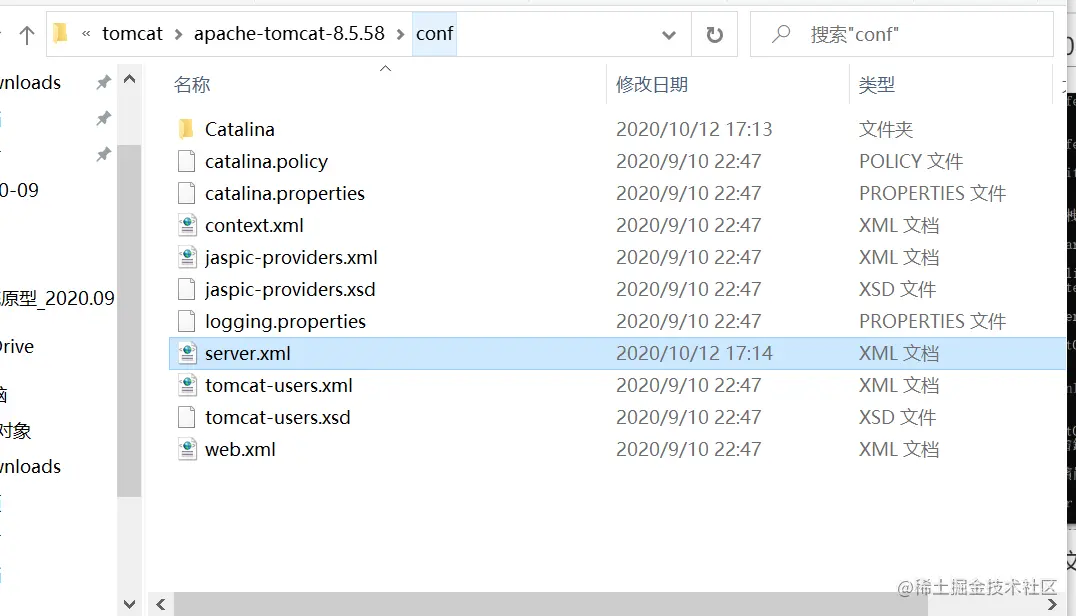Sort by the 类型 column header

click(x=876, y=84)
